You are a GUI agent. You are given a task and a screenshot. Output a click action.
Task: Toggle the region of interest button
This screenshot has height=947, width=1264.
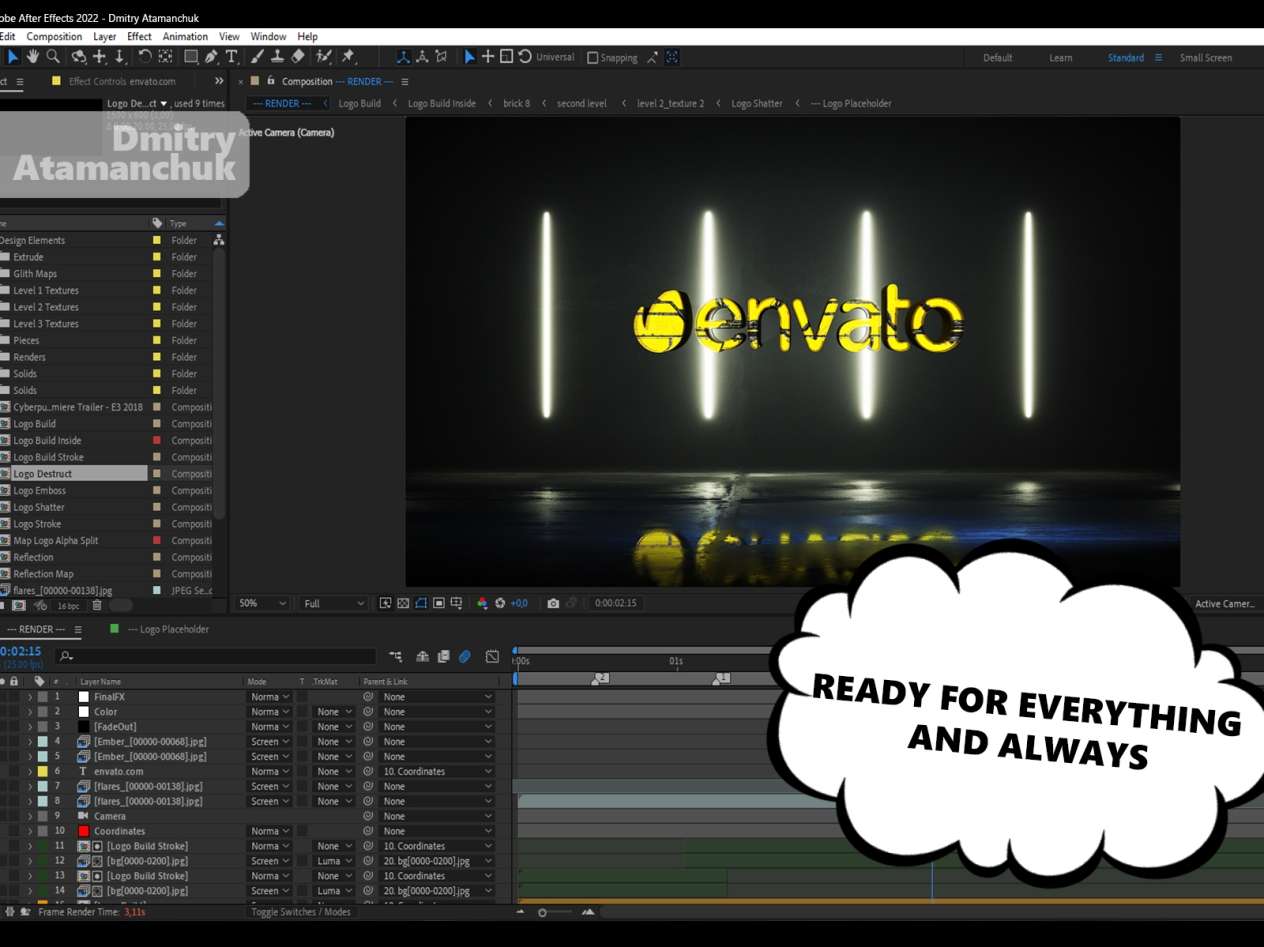coord(439,603)
